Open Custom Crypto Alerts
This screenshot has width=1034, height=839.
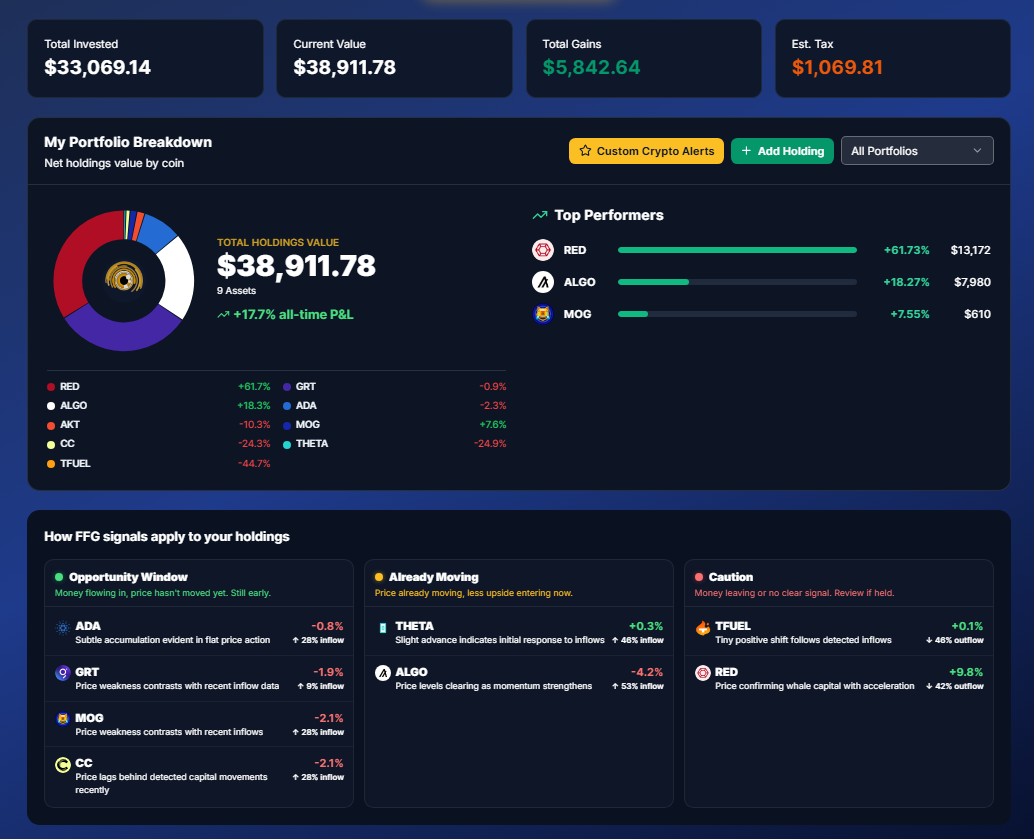pyautogui.click(x=646, y=150)
